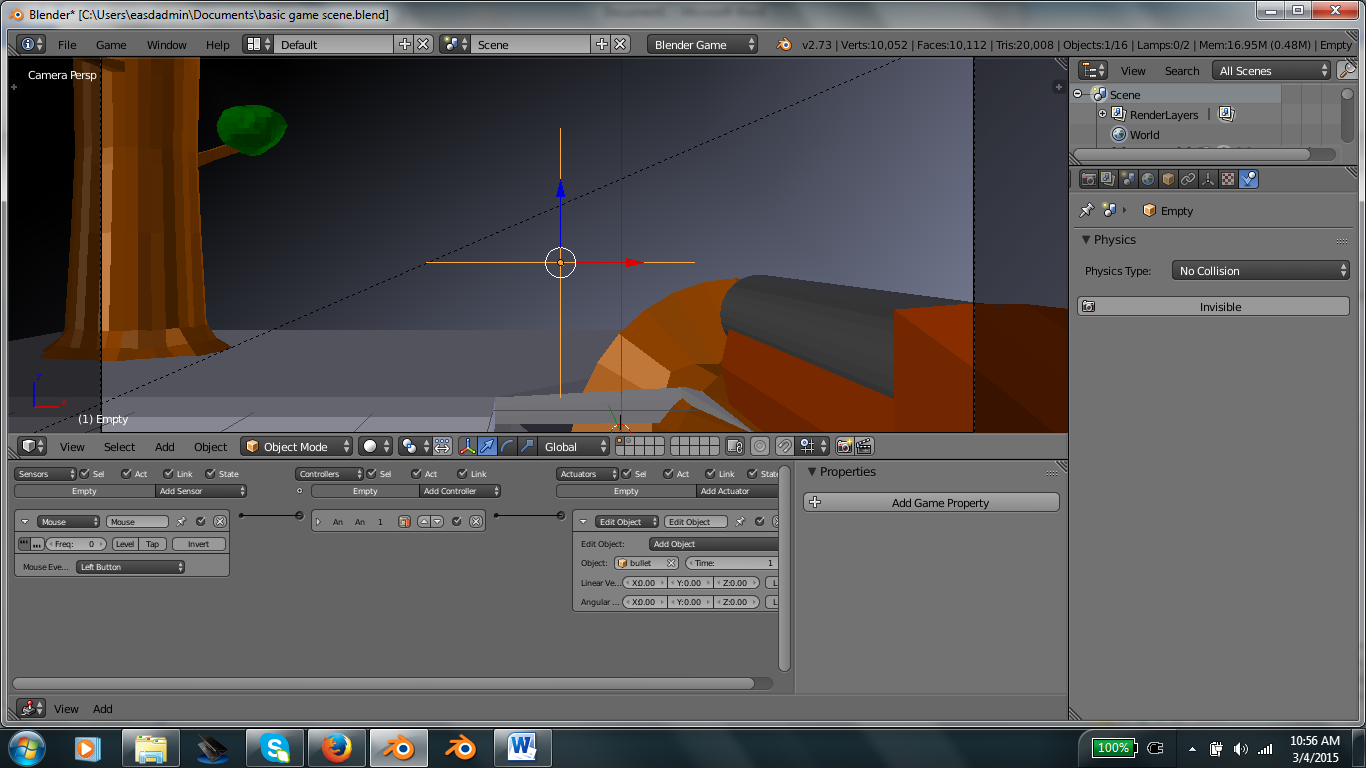Toggle manipulate center points icon

(x=442, y=447)
